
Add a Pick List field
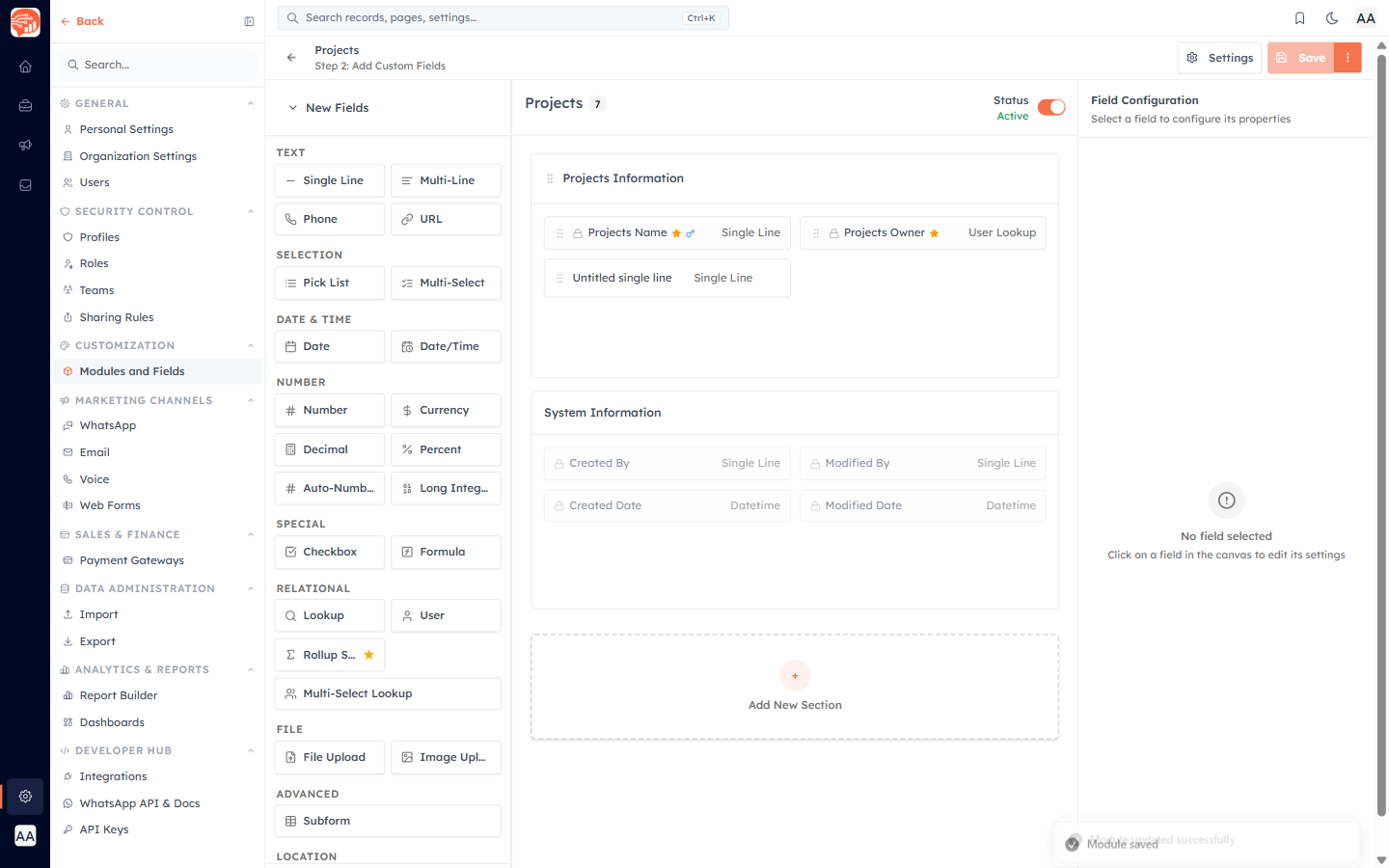(330, 283)
